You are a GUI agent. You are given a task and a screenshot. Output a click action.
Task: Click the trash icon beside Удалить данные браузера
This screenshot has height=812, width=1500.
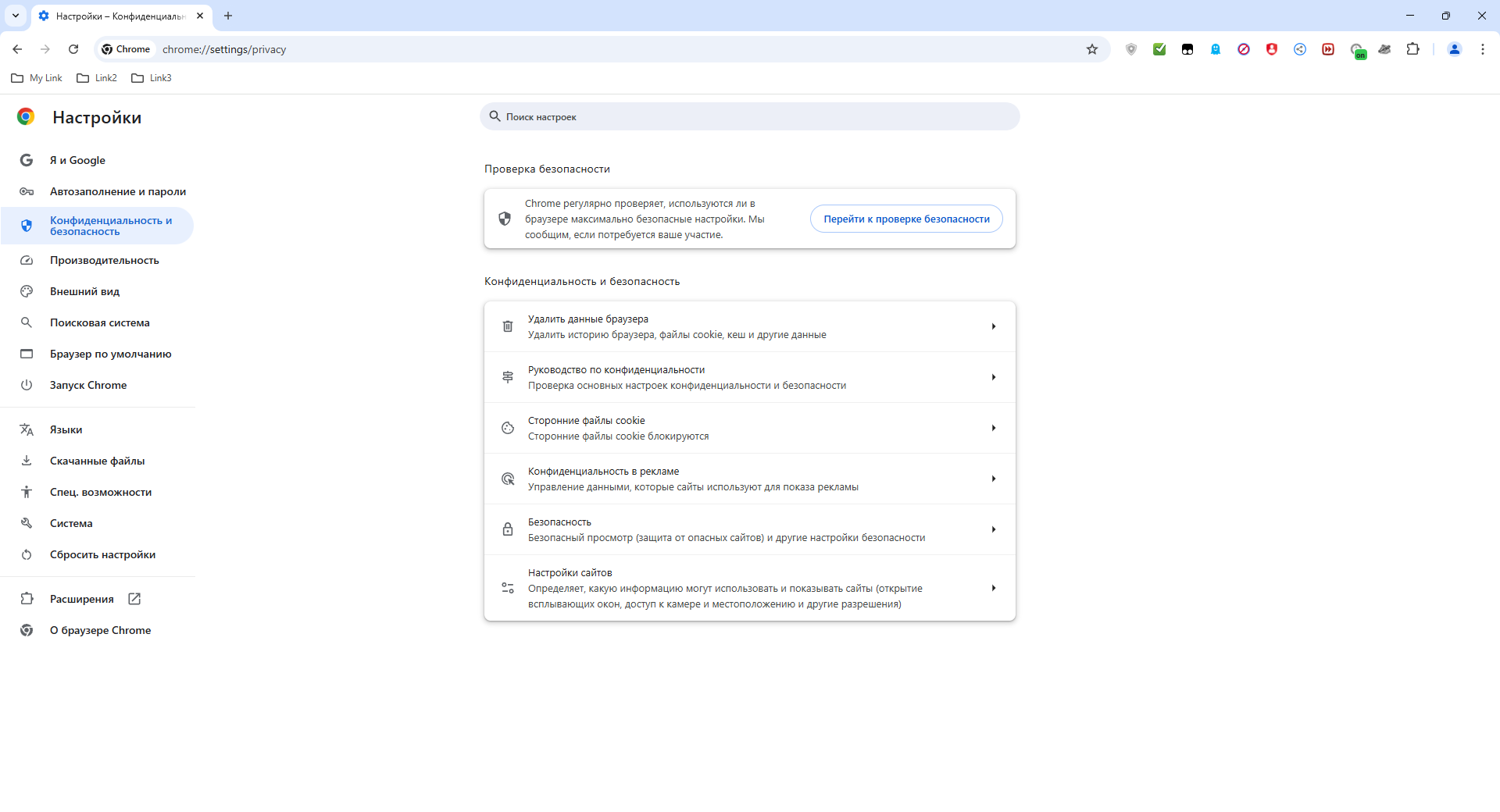pyautogui.click(x=508, y=326)
